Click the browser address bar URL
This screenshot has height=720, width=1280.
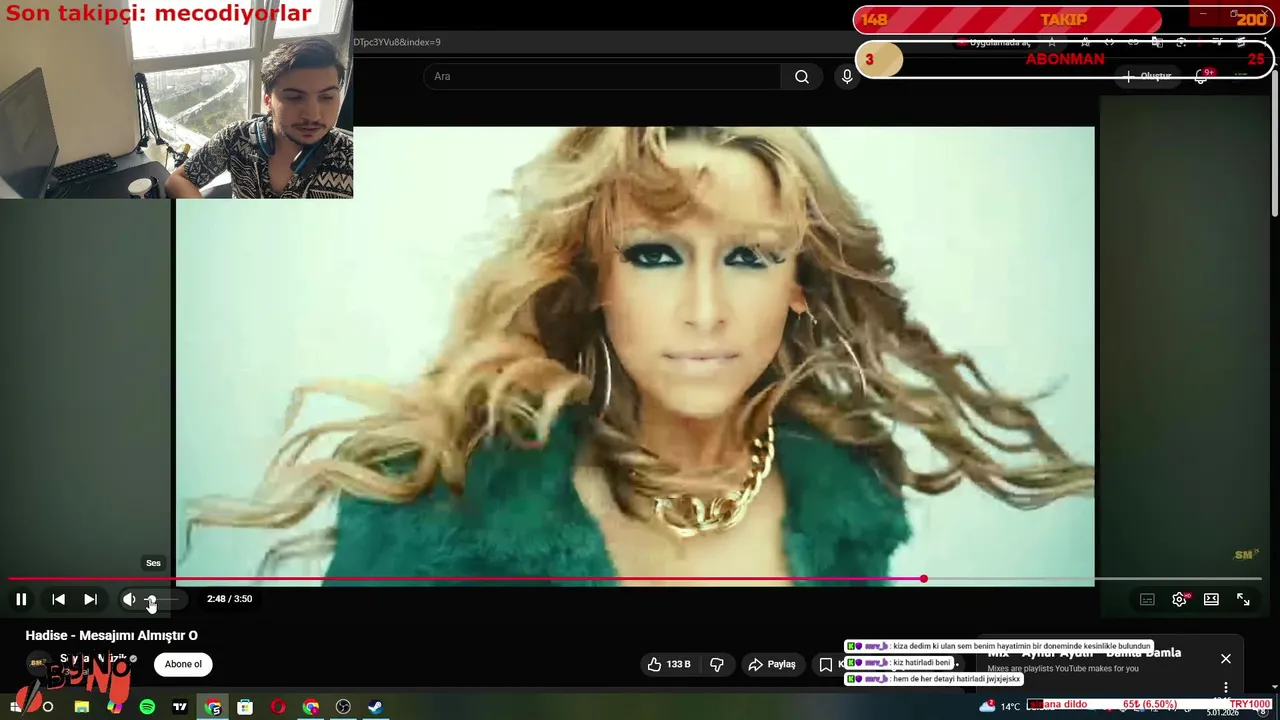point(397,42)
